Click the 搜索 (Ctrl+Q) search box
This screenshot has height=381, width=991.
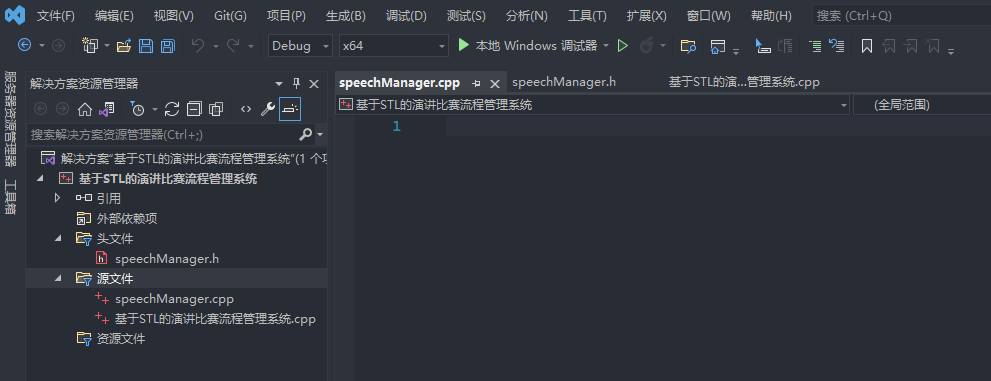pos(902,16)
